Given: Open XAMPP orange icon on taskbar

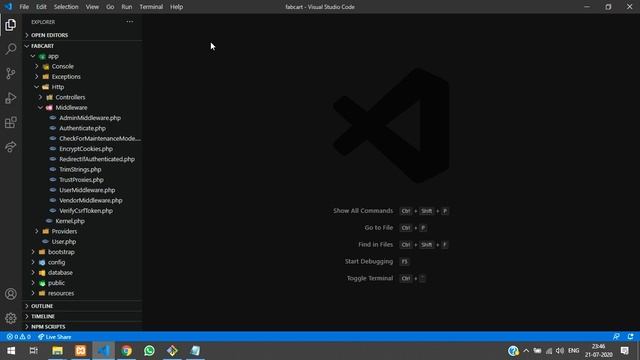Looking at the screenshot, I should click(x=80, y=351).
